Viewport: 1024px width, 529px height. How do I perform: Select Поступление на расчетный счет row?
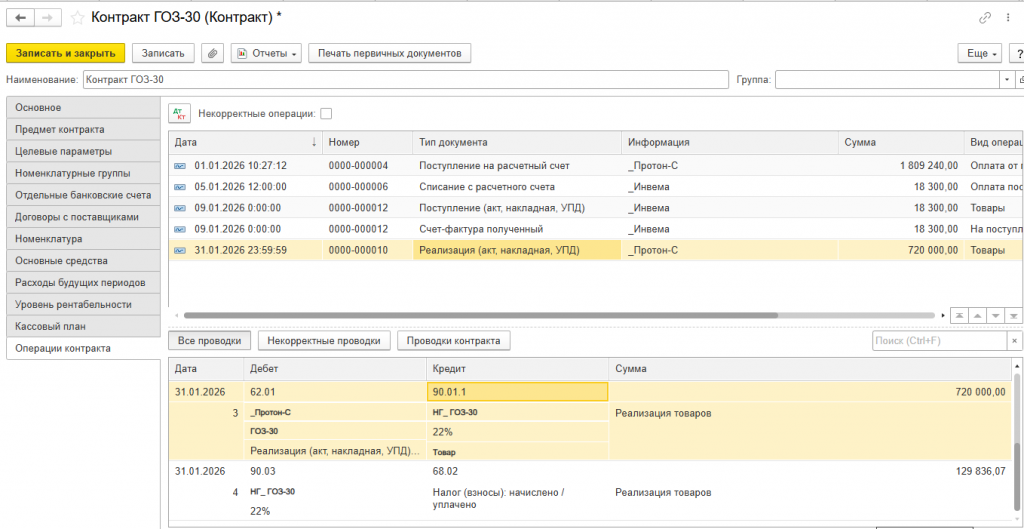click(x=596, y=166)
